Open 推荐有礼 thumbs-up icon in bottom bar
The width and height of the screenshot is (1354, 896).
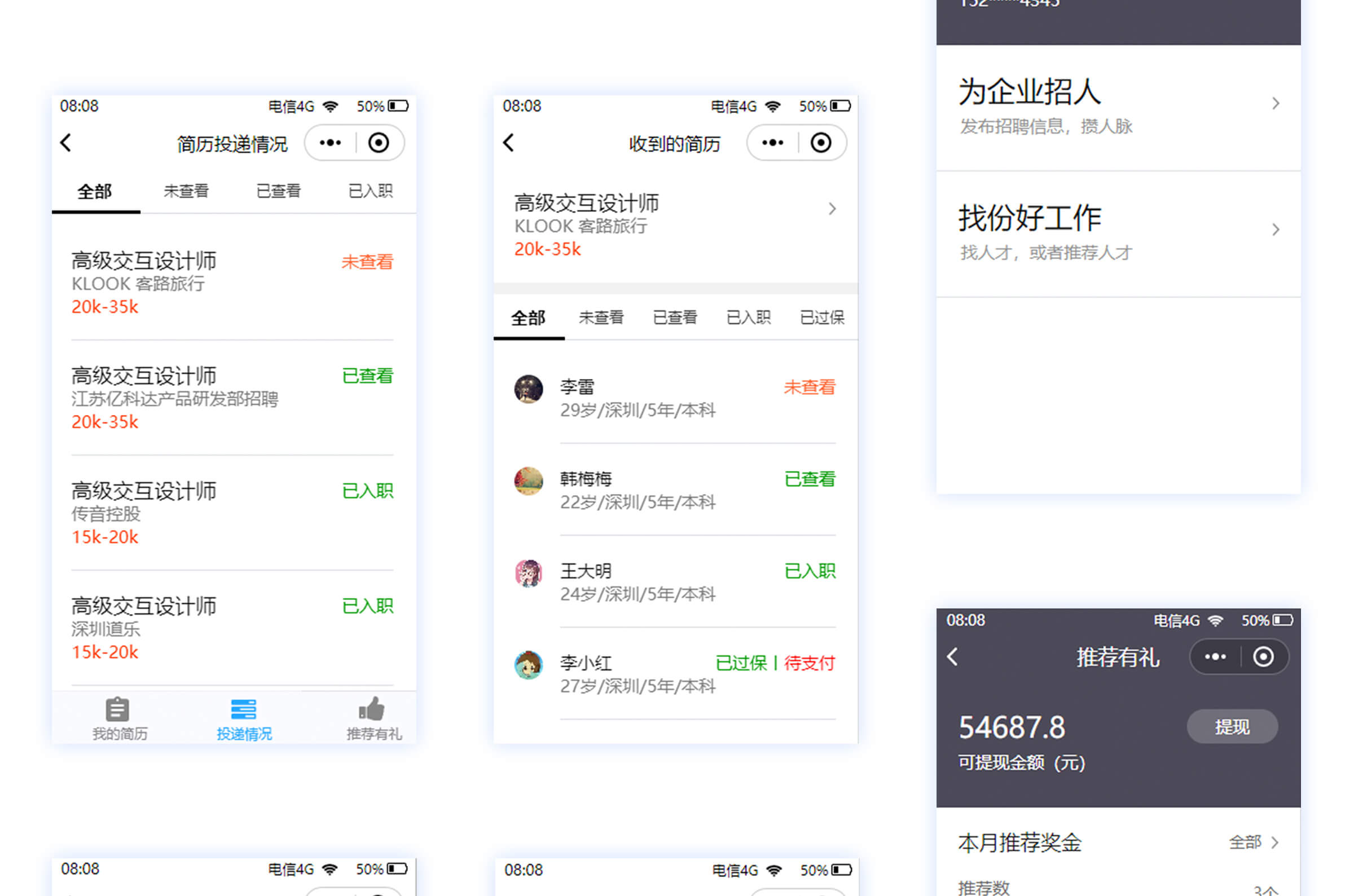pos(372,710)
